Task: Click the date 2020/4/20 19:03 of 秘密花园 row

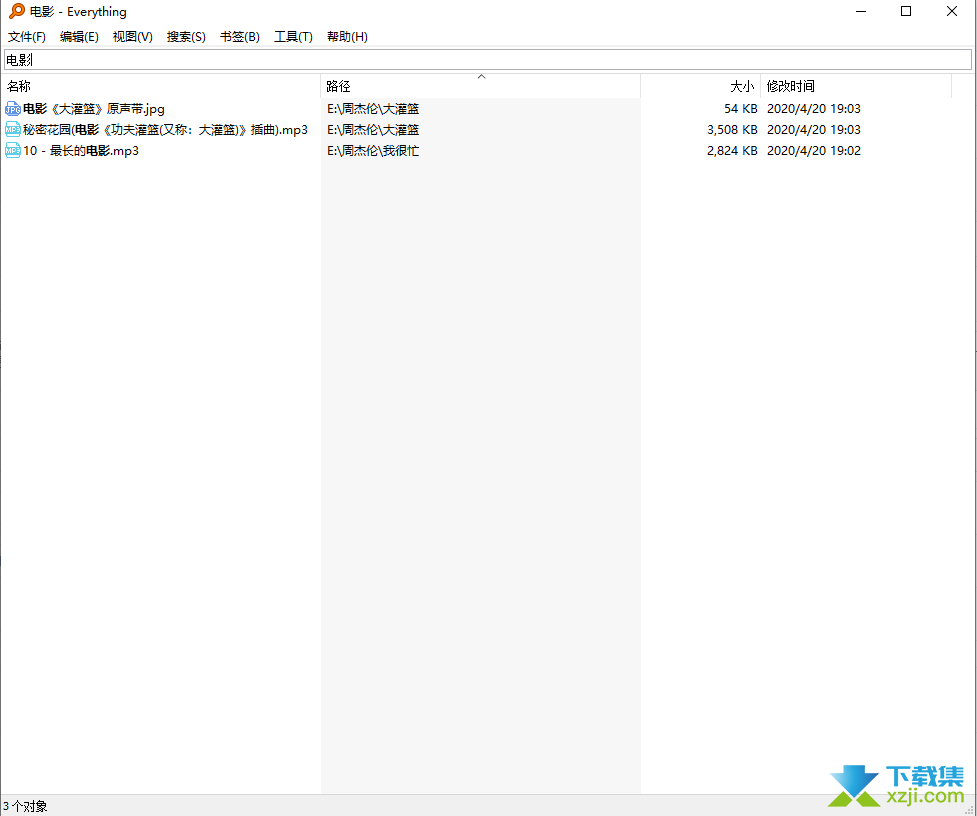Action: (814, 130)
